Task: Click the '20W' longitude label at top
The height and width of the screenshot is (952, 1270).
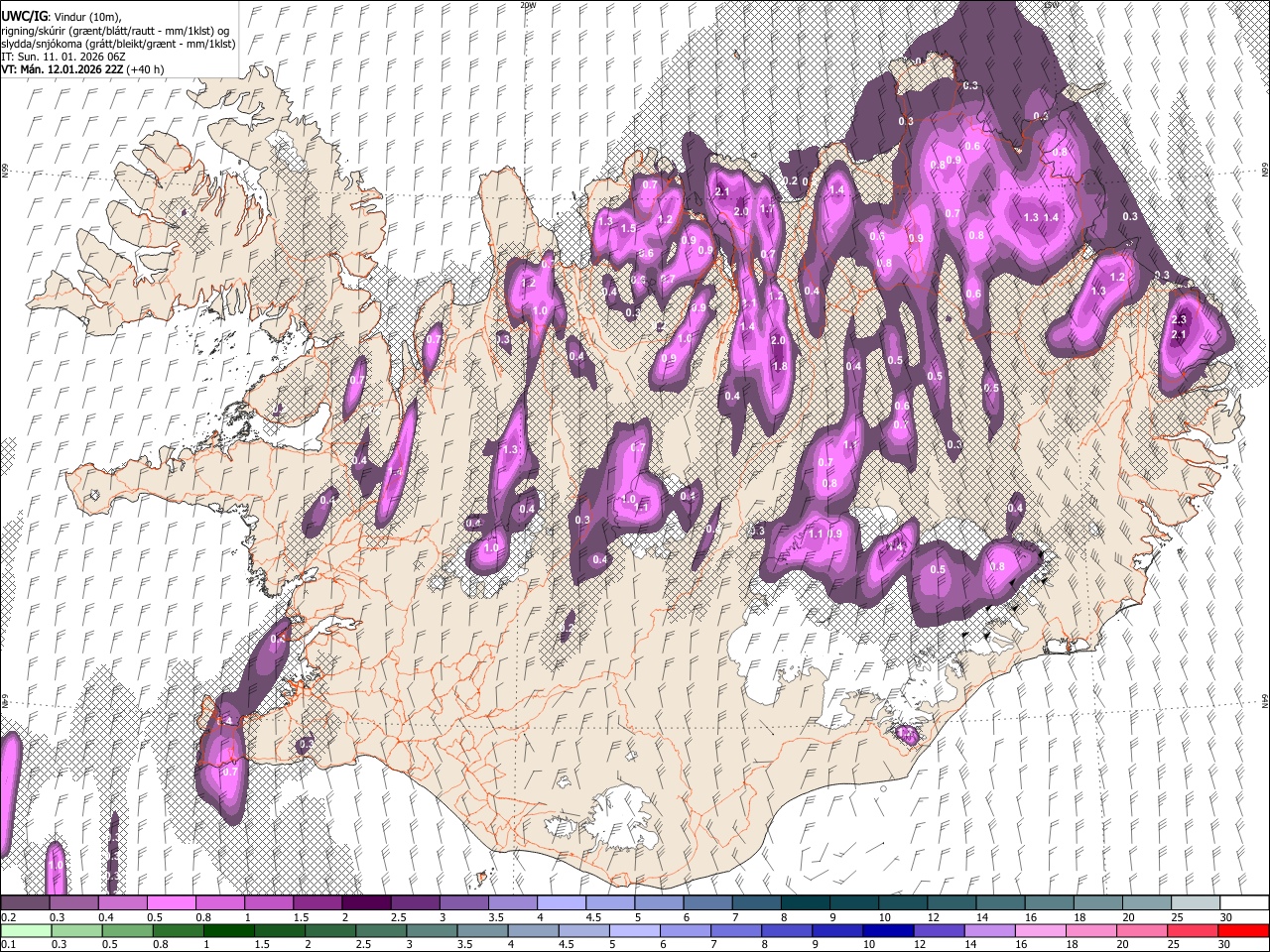Action: 528,5
